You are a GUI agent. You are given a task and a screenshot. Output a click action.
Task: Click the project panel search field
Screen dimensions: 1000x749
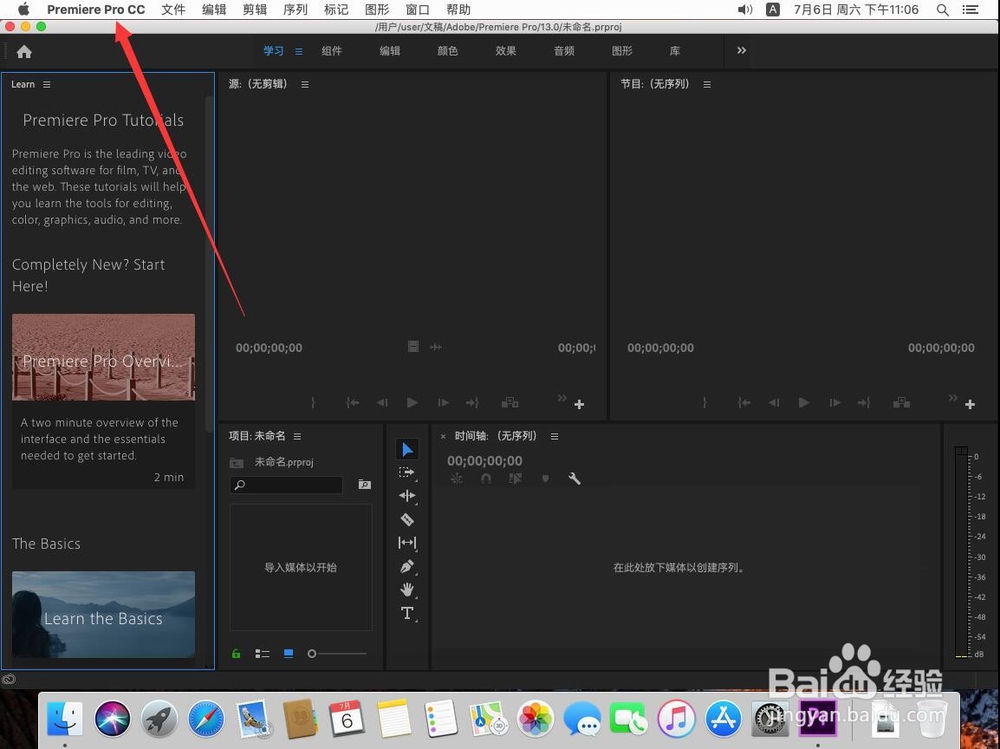point(286,485)
